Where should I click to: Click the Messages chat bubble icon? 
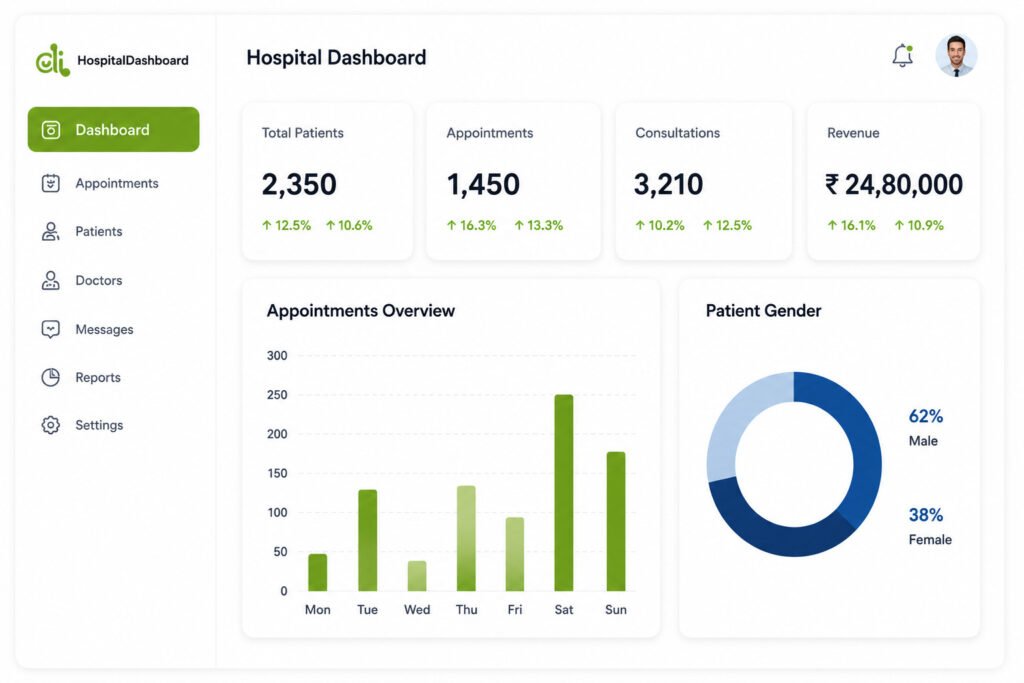[x=50, y=329]
